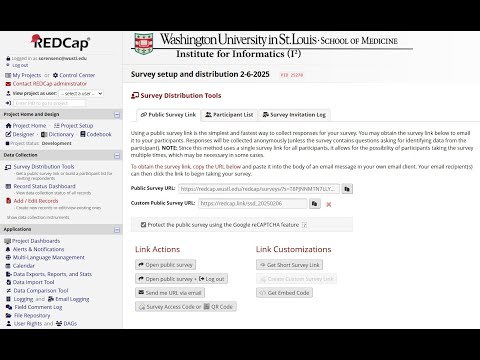Click the Calendar icon in Applications
This screenshot has height=360, width=480.
8,266
